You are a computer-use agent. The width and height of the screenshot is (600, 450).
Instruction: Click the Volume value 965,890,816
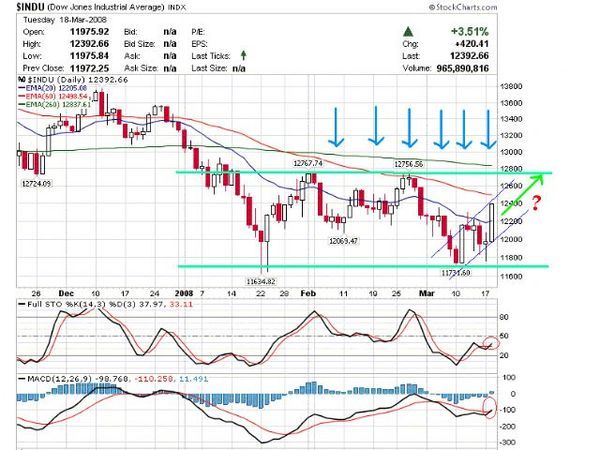[463, 68]
